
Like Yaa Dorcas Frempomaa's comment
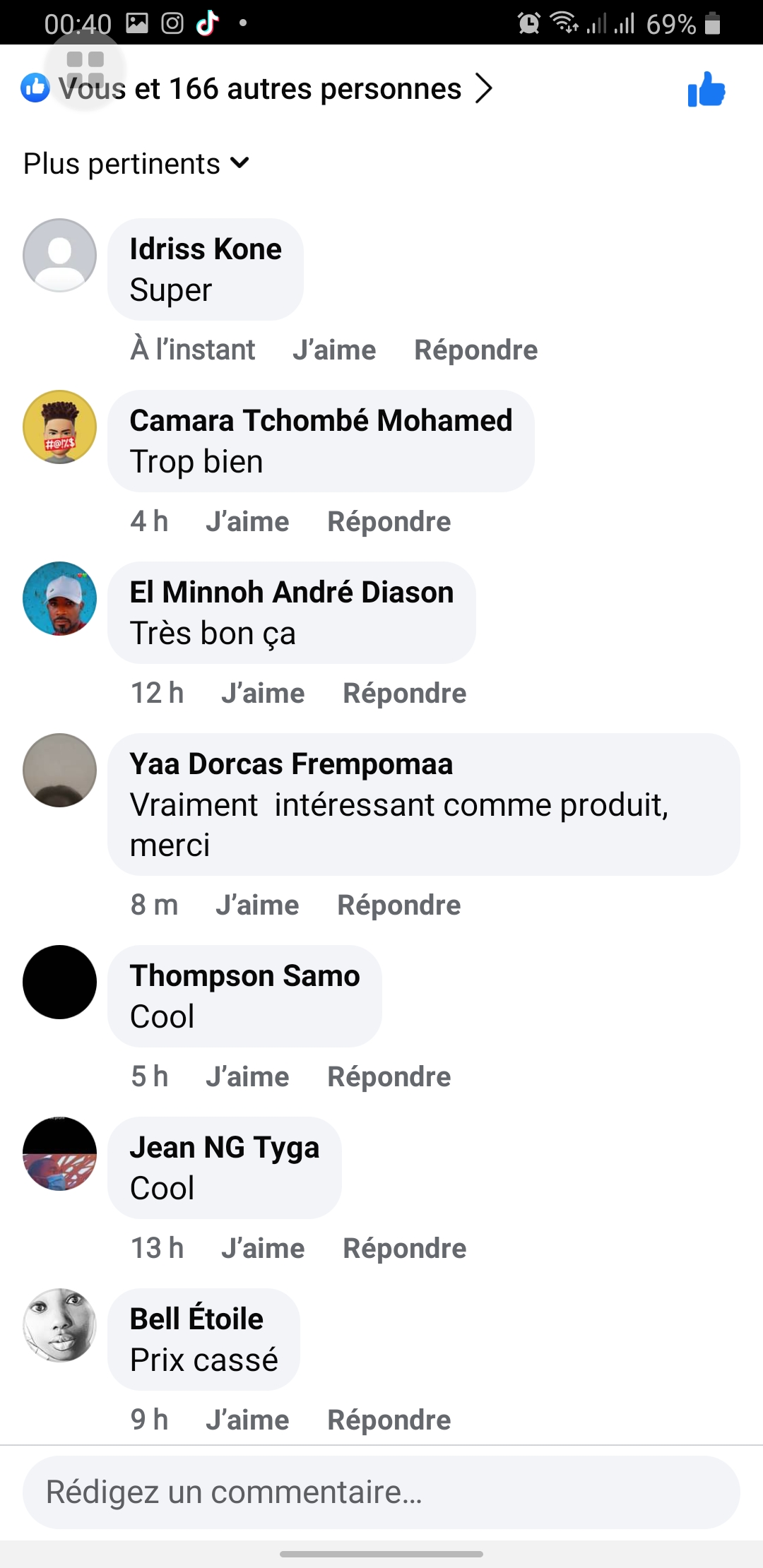(x=257, y=905)
